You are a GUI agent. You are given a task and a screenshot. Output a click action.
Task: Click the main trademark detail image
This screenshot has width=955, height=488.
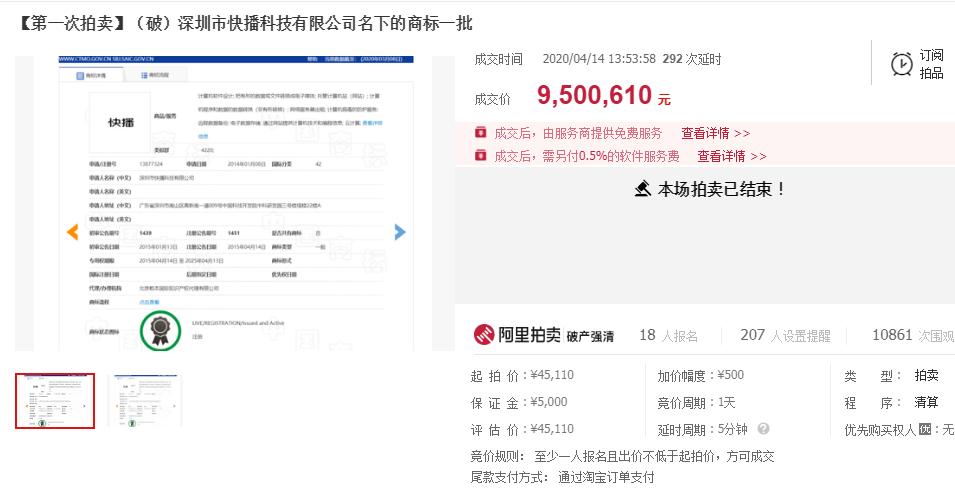pyautogui.click(x=236, y=204)
